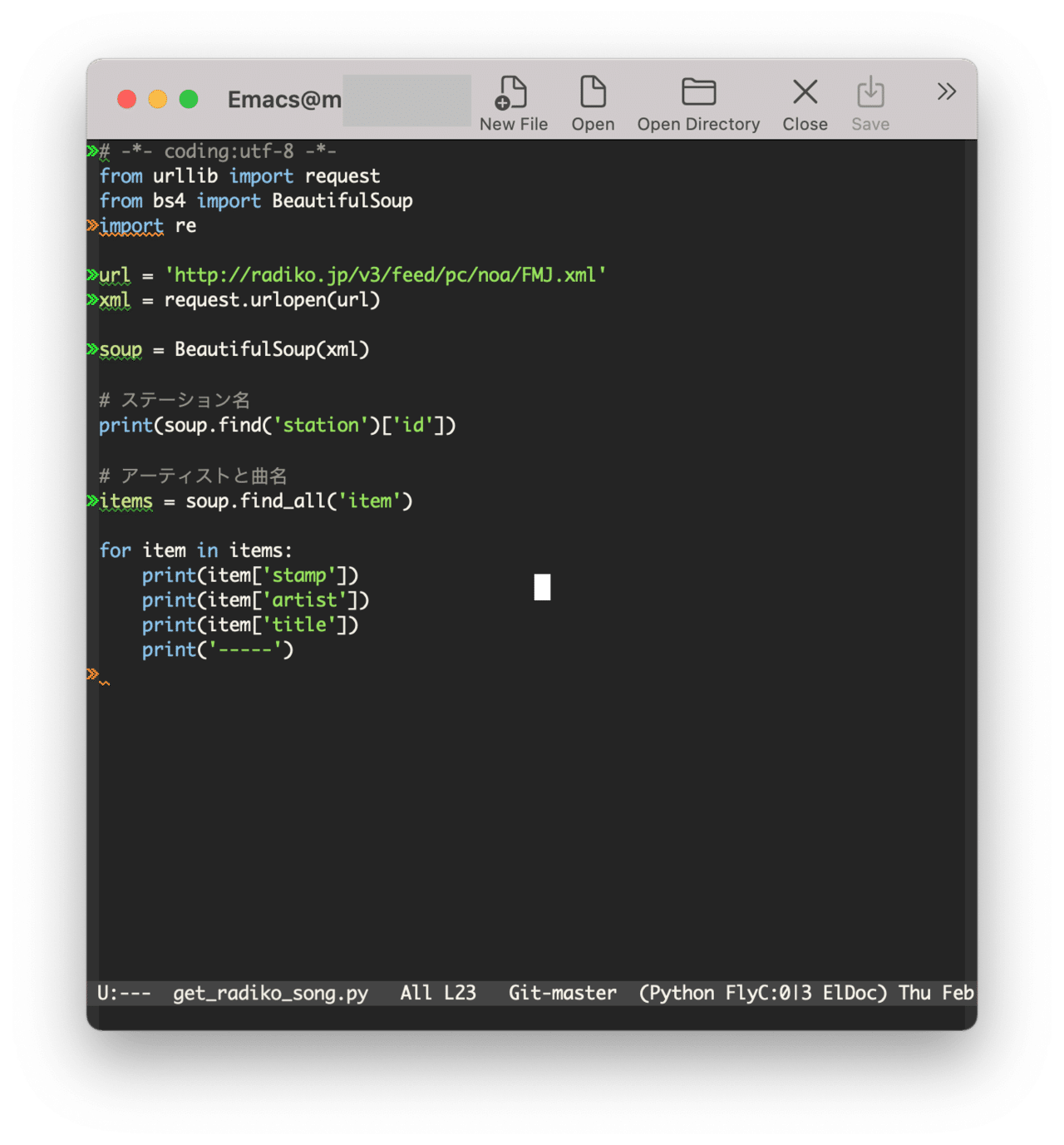This screenshot has height=1145, width=1064.
Task: Click the Open file icon in the toolbar
Action: point(592,93)
